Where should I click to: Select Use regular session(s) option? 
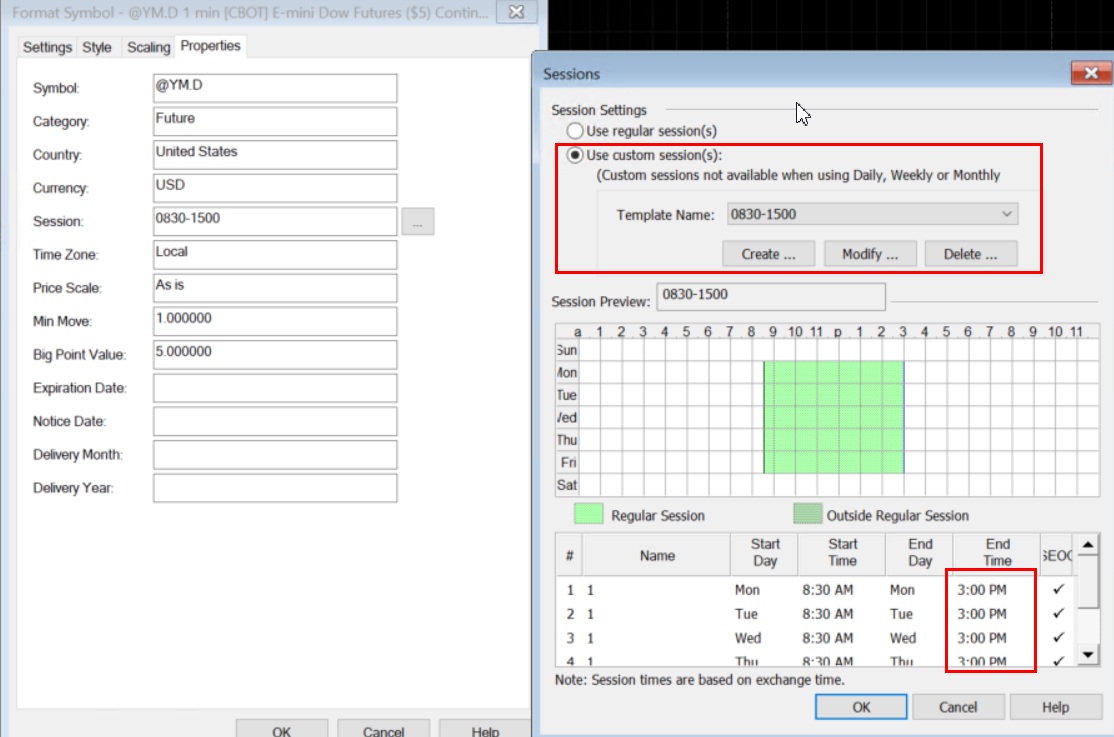pyautogui.click(x=575, y=131)
